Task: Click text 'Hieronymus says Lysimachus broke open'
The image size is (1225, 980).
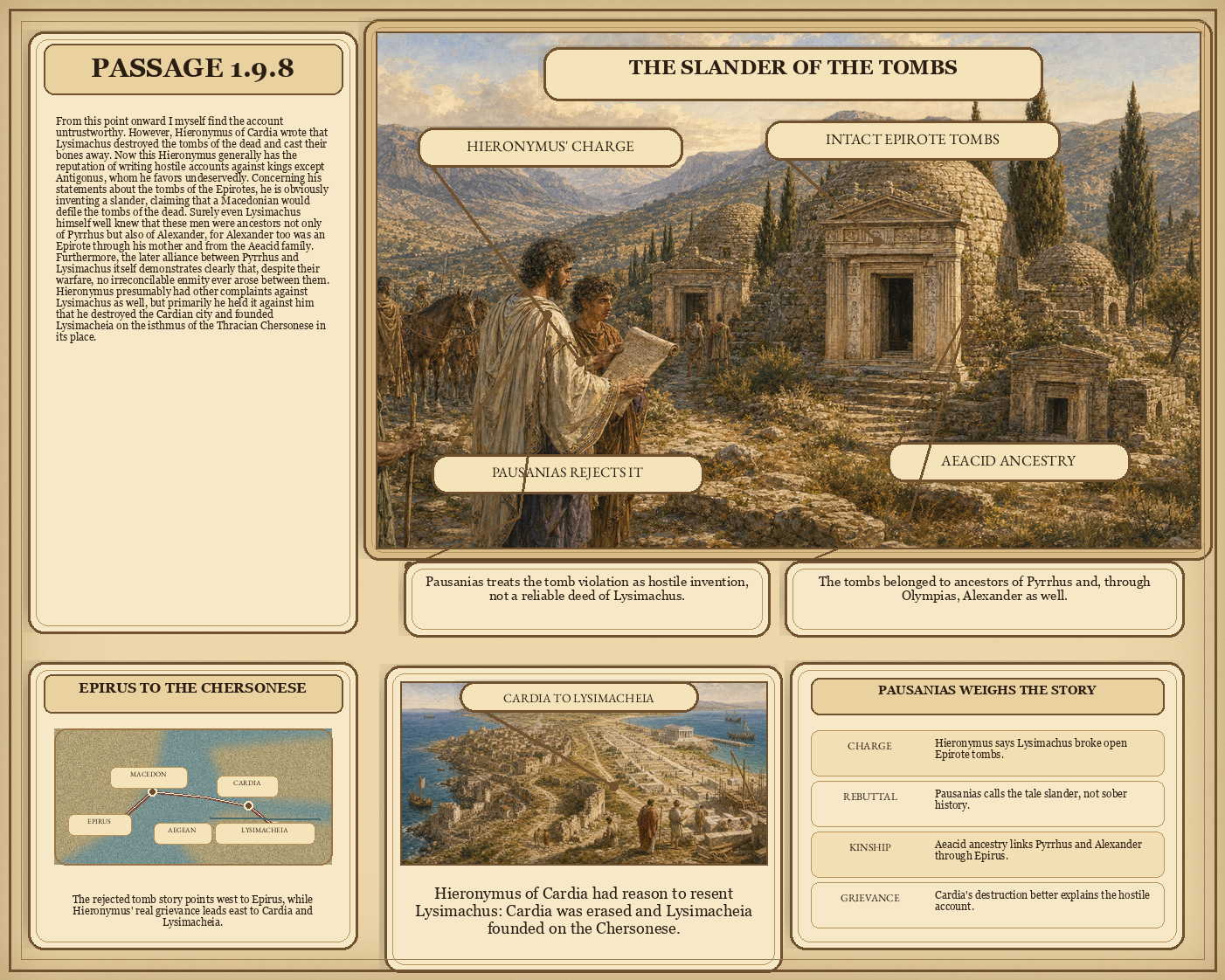Action: [x=1031, y=743]
